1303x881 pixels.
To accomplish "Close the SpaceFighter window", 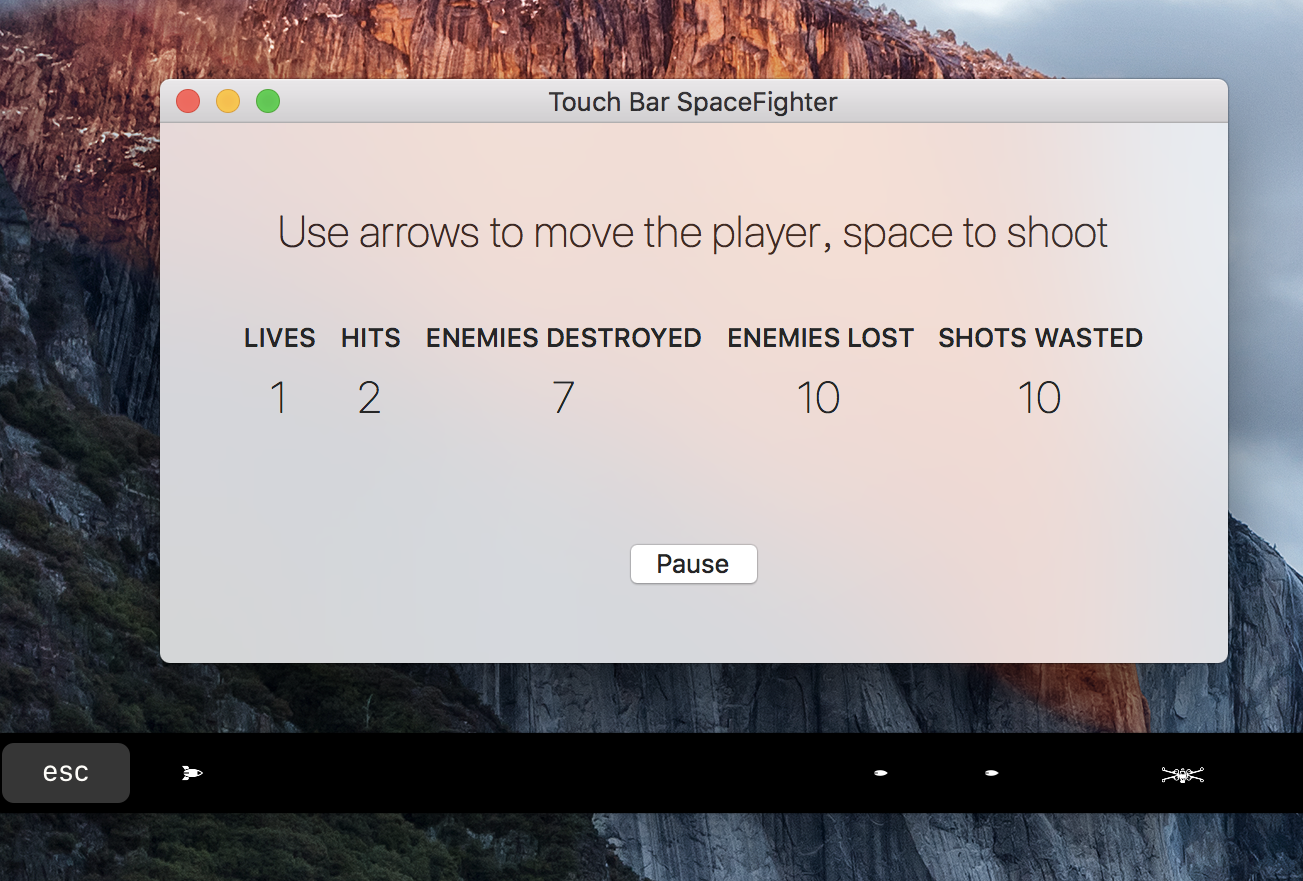I will pos(188,102).
